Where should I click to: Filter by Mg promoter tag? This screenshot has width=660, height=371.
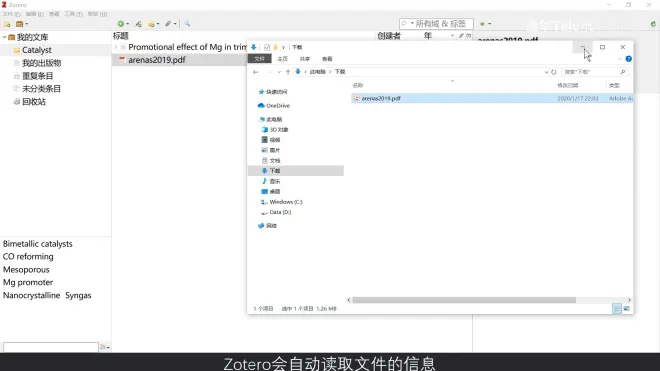click(x=28, y=282)
